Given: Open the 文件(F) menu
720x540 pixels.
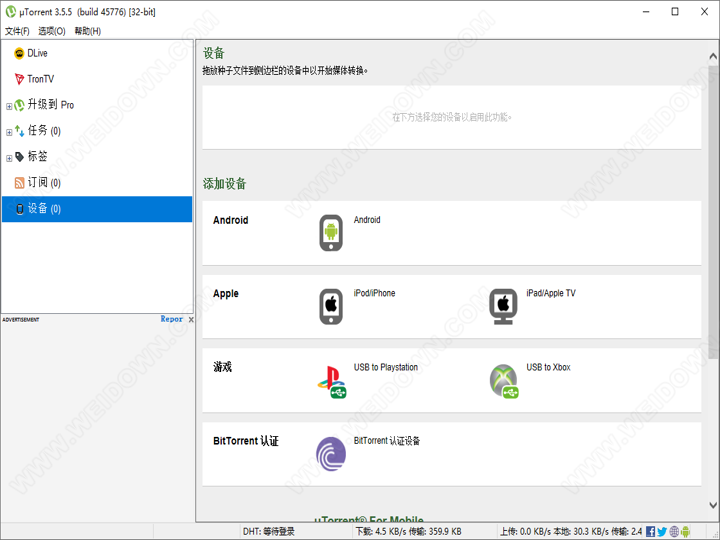Looking at the screenshot, I should 17,31.
